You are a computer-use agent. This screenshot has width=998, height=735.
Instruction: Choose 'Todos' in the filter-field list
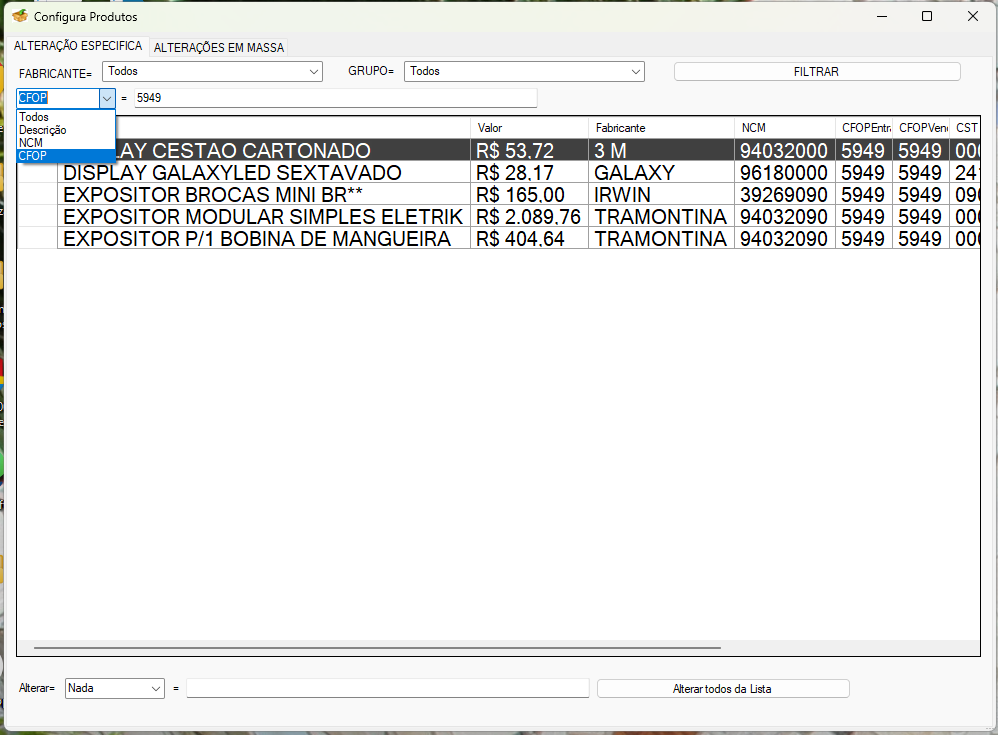pos(66,117)
